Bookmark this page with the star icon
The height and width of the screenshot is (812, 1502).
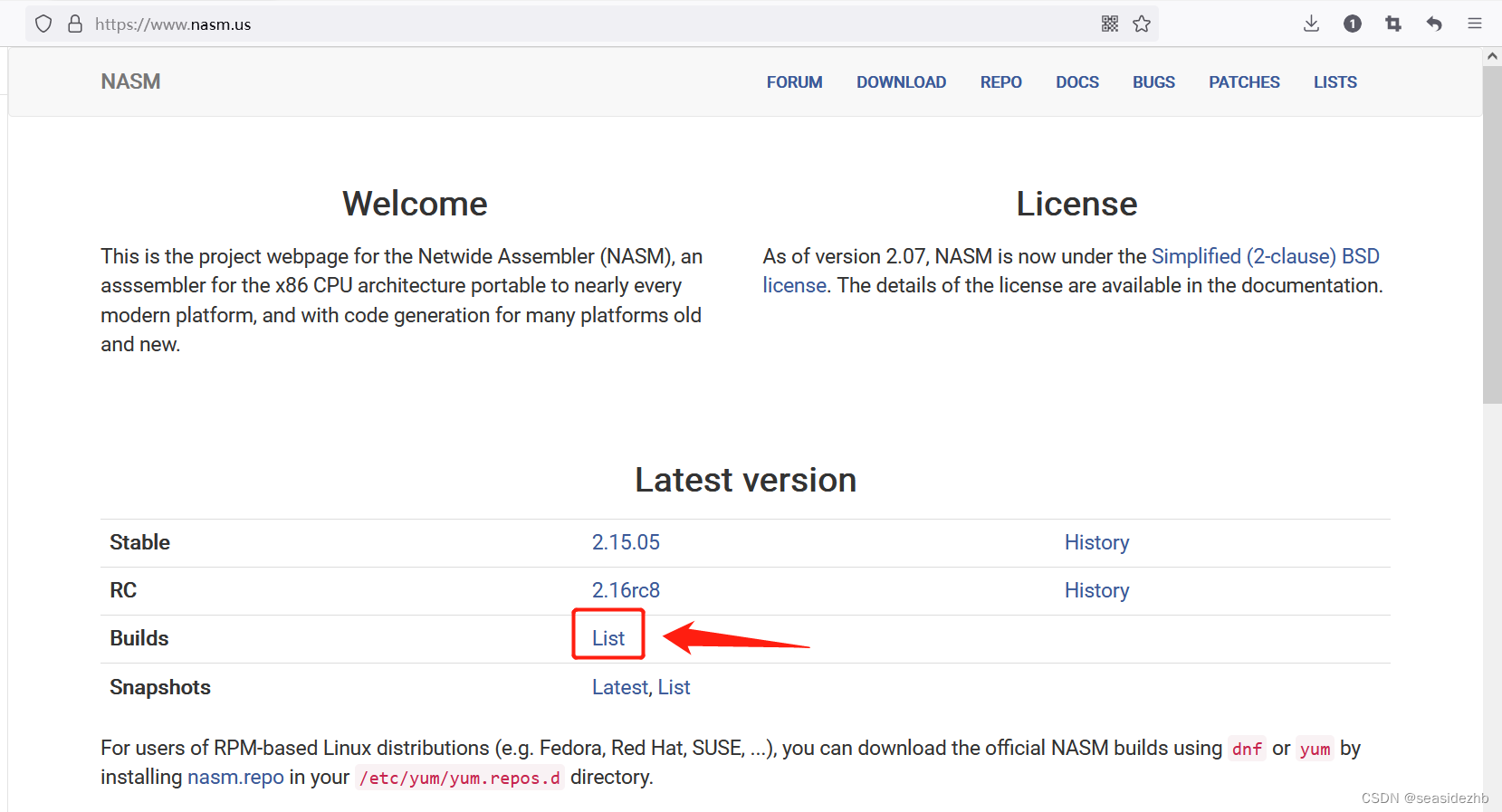pyautogui.click(x=1142, y=24)
